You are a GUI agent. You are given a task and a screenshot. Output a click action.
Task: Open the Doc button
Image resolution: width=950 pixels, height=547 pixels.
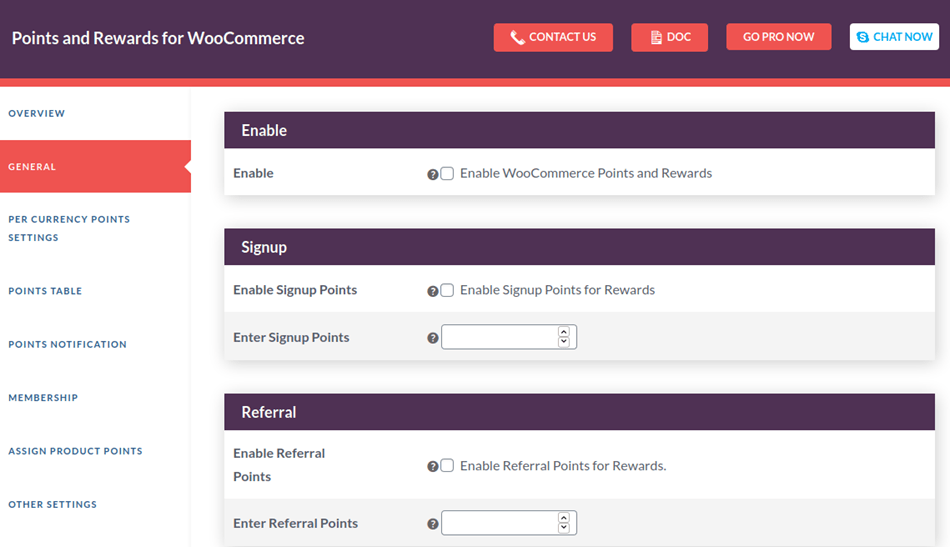click(x=669, y=38)
